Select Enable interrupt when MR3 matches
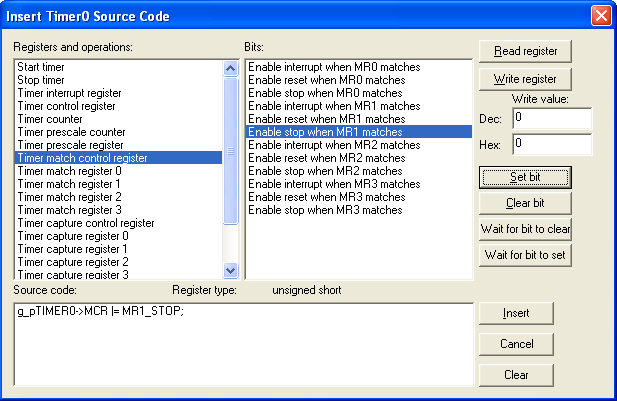The width and height of the screenshot is (617, 401). coord(359,184)
